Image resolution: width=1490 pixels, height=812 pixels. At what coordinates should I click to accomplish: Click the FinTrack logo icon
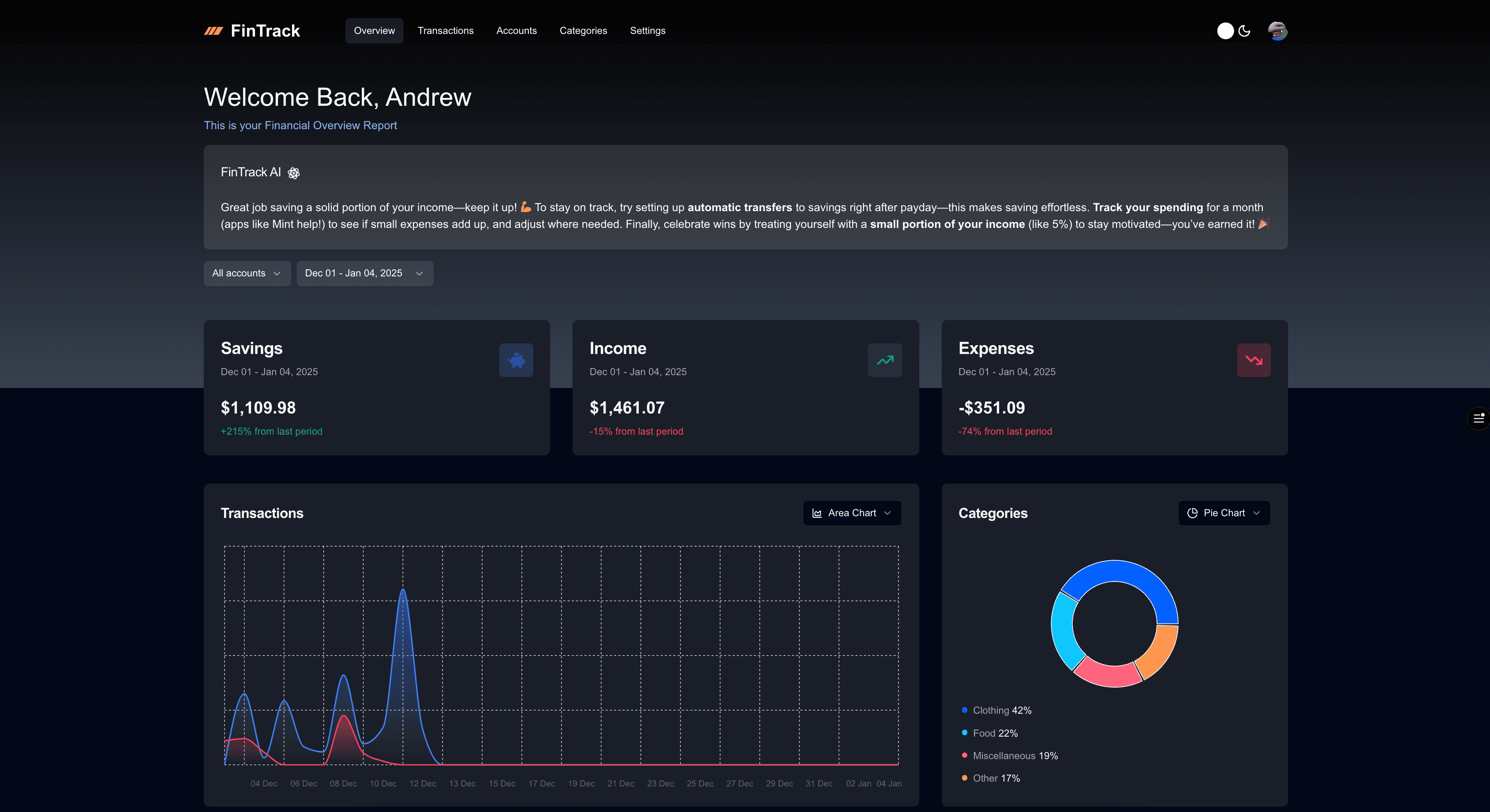[213, 30]
